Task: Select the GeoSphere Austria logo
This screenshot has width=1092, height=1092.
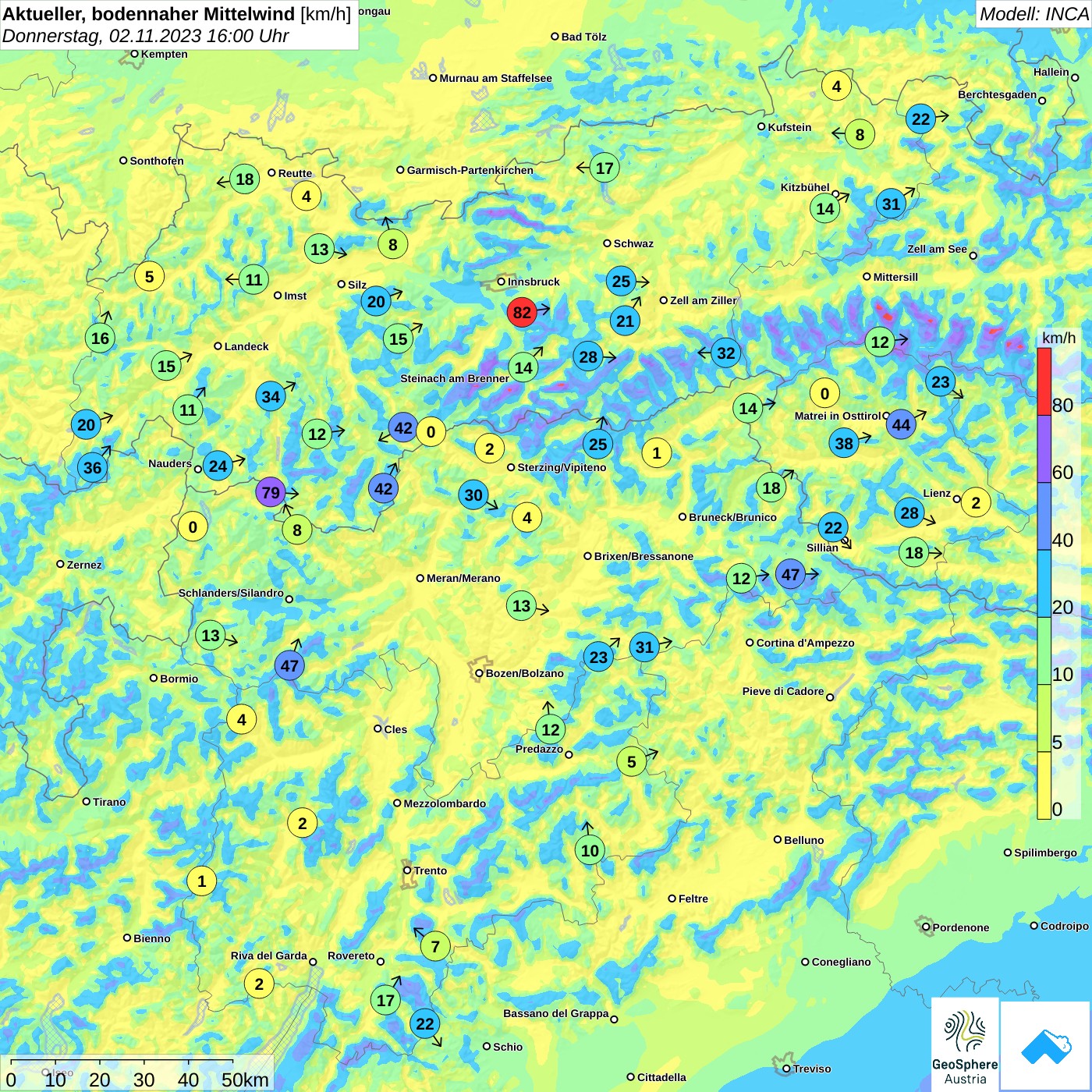Action: coord(965,1044)
